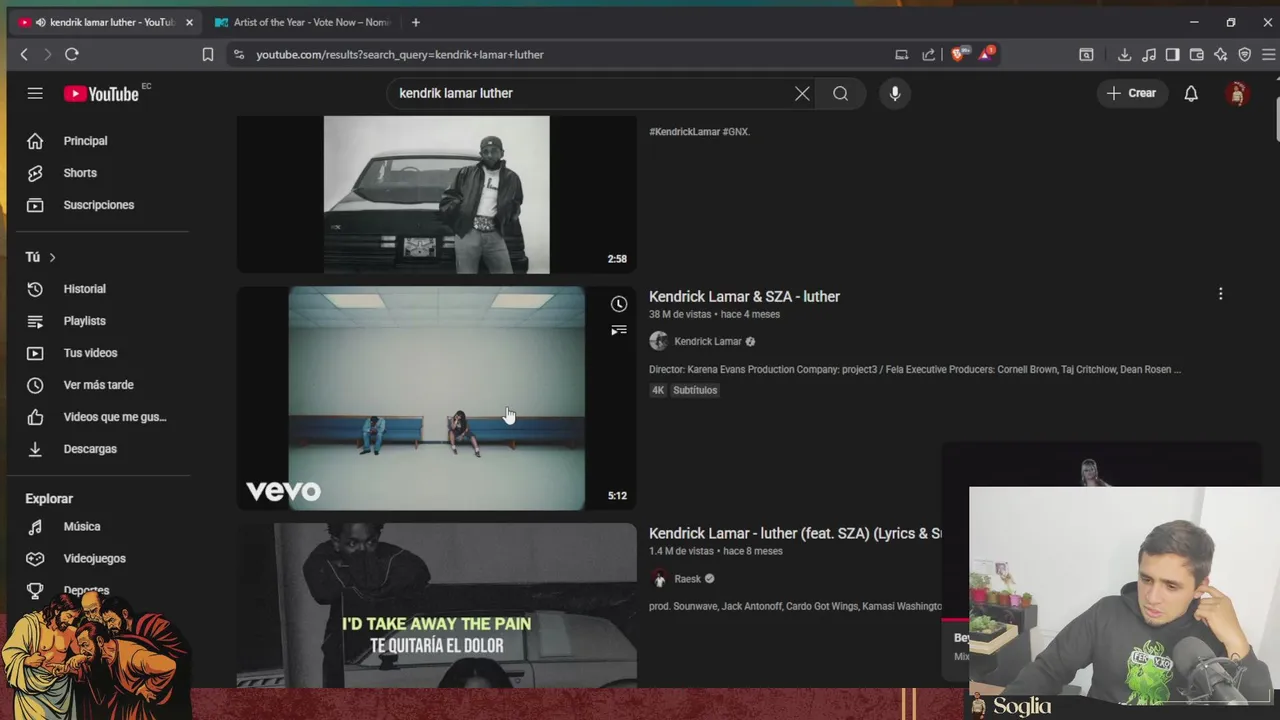Open Ver más tarde
The image size is (1280, 720).
click(98, 385)
